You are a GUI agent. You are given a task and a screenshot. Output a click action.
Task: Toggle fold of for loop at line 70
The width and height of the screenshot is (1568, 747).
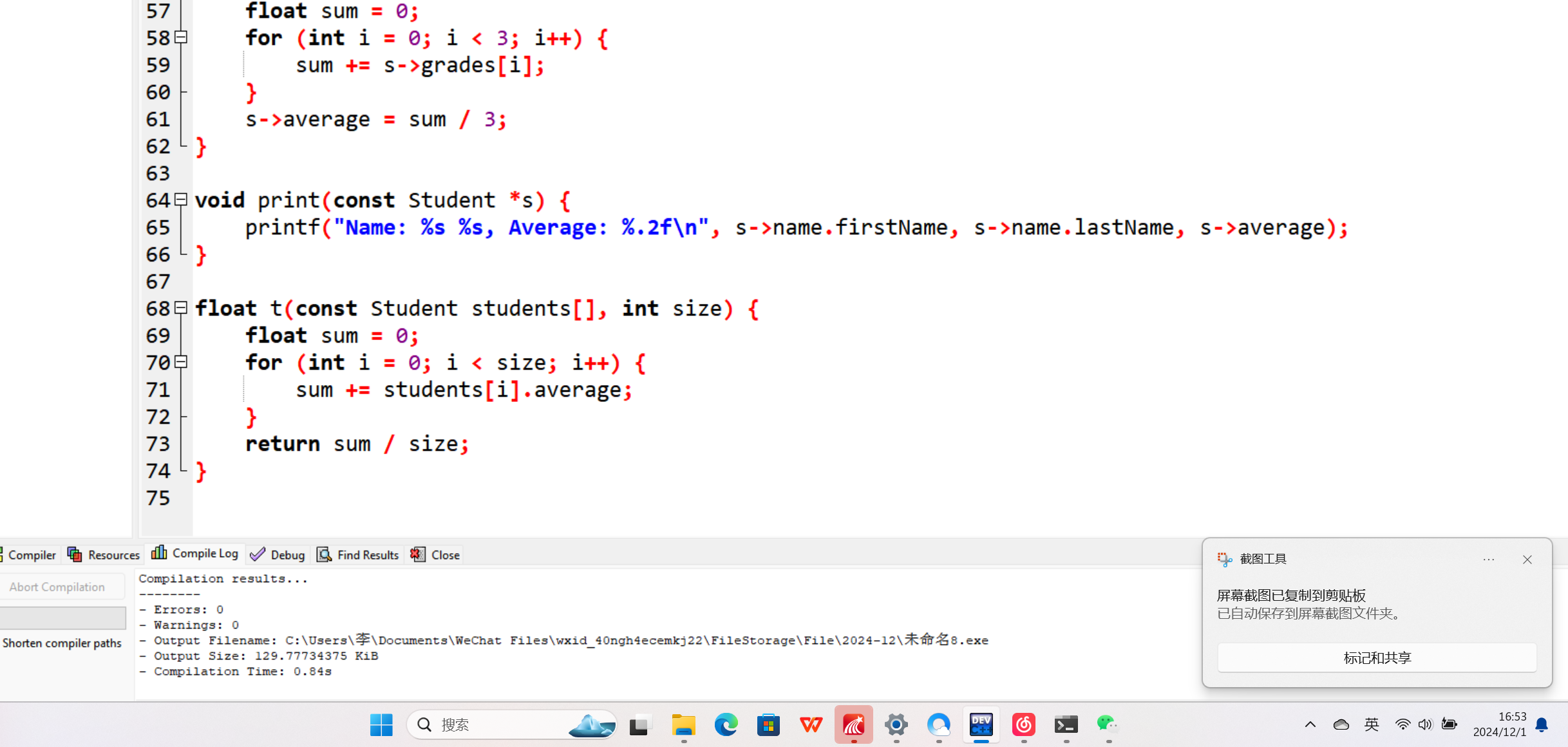(x=182, y=362)
